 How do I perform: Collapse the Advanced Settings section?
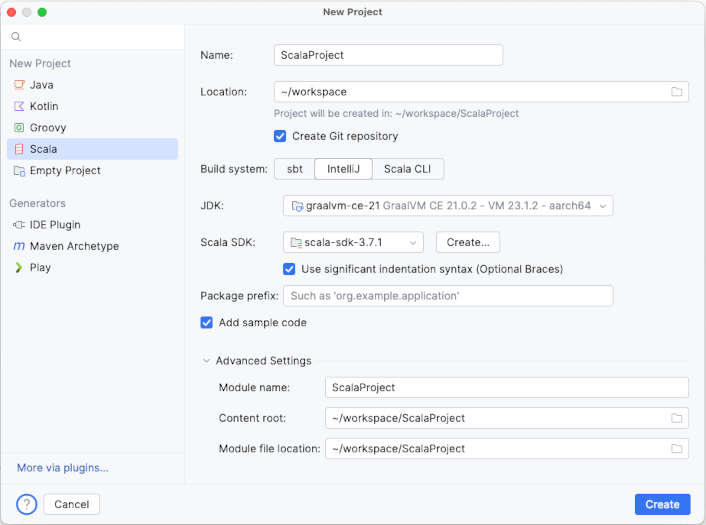coord(206,361)
